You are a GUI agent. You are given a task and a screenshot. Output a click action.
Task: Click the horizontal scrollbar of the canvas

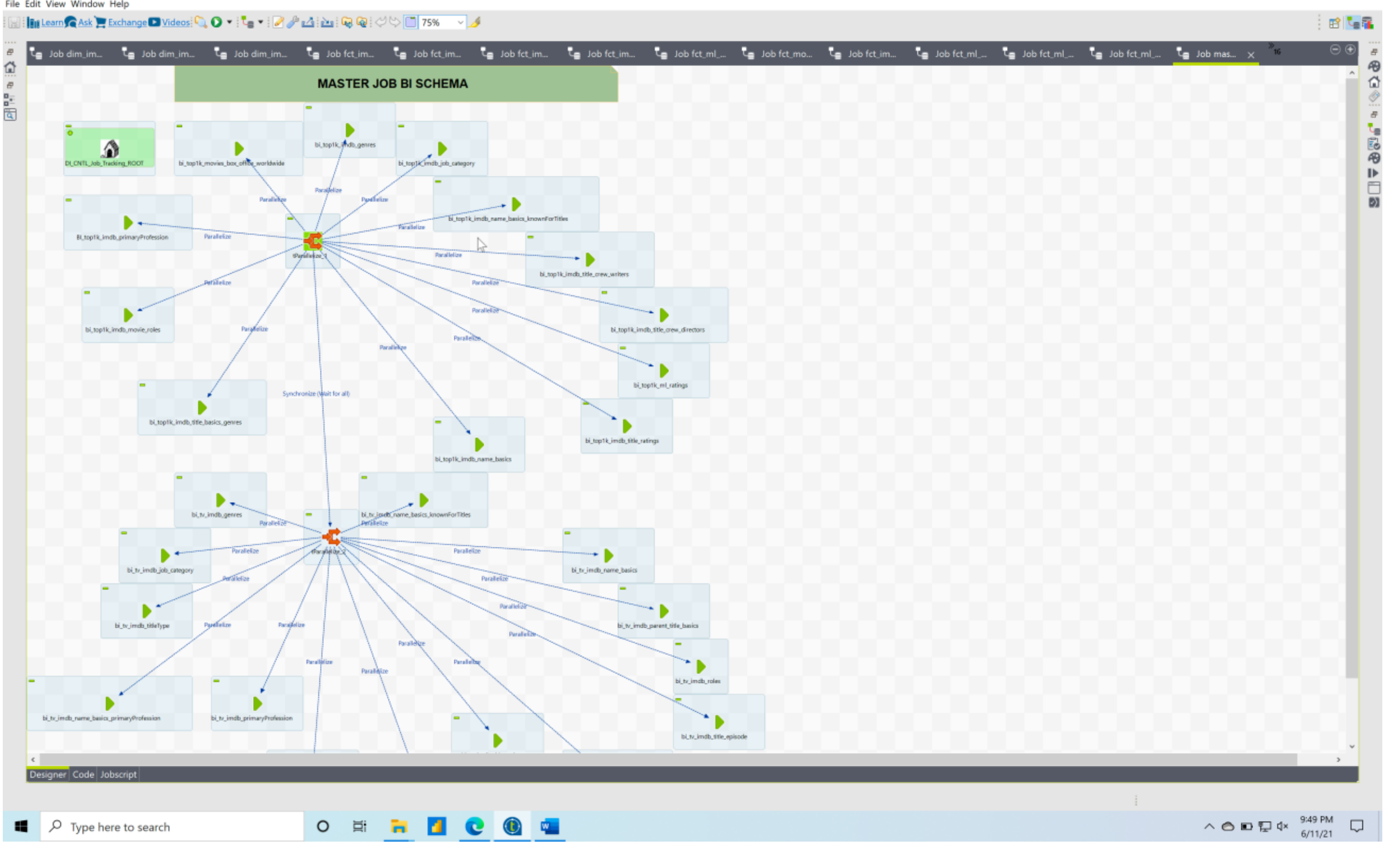point(668,760)
